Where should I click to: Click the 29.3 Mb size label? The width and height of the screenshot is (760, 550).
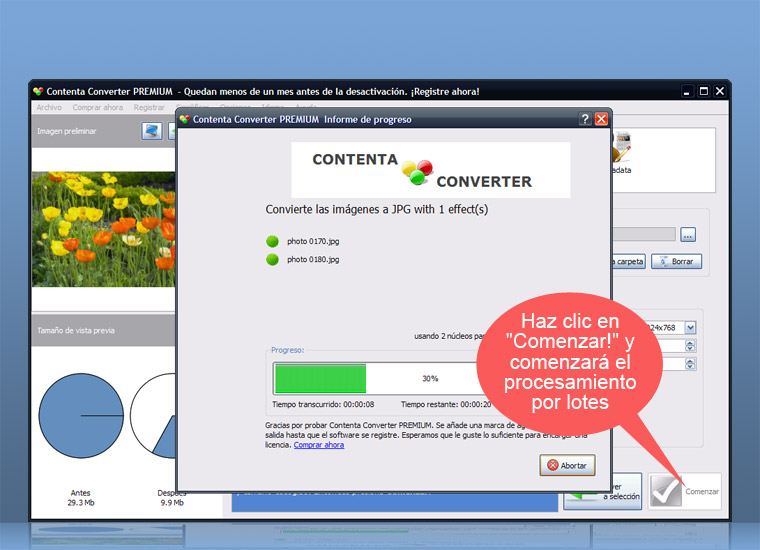(x=81, y=503)
